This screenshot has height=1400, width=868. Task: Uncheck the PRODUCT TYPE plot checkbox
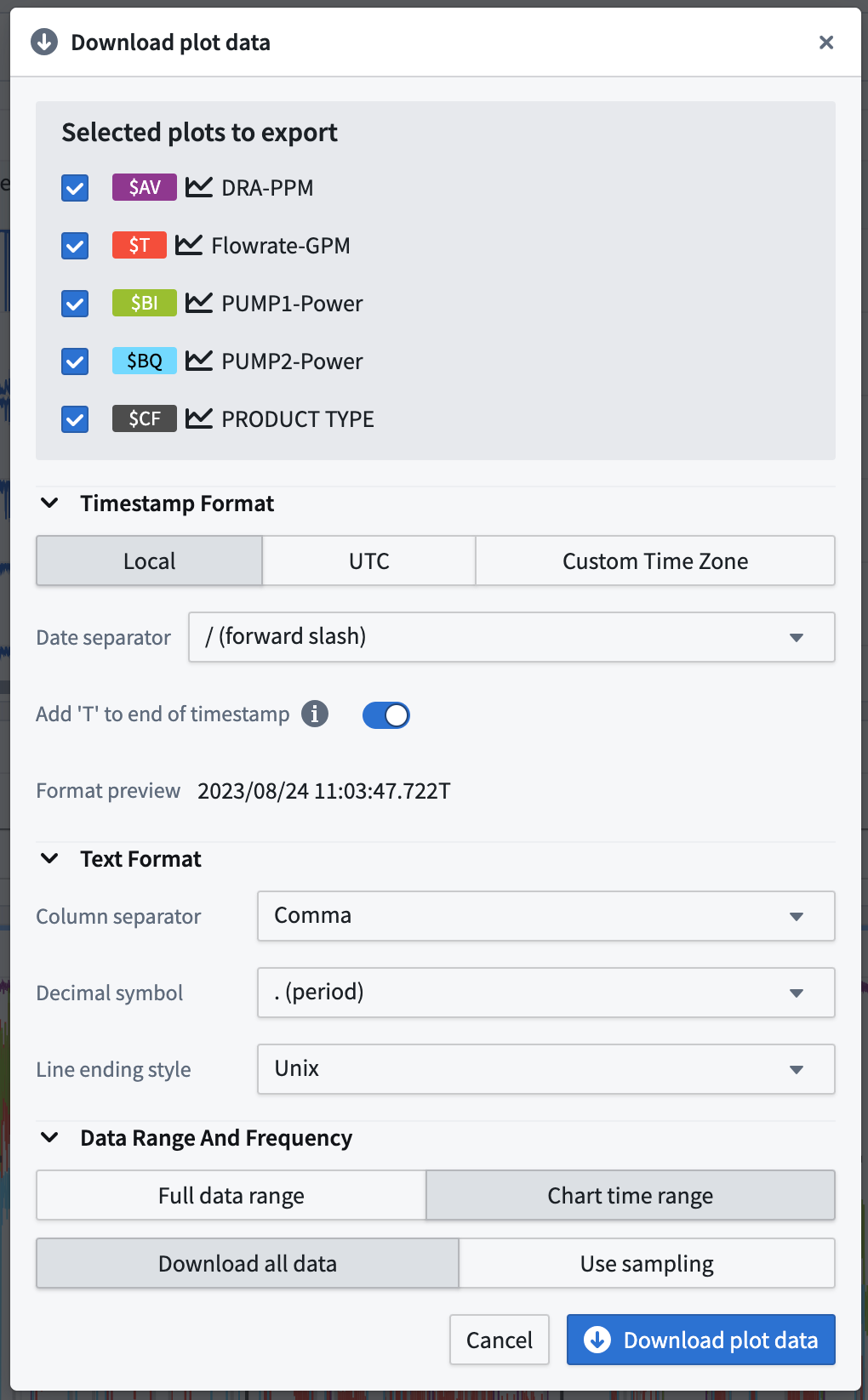click(75, 419)
